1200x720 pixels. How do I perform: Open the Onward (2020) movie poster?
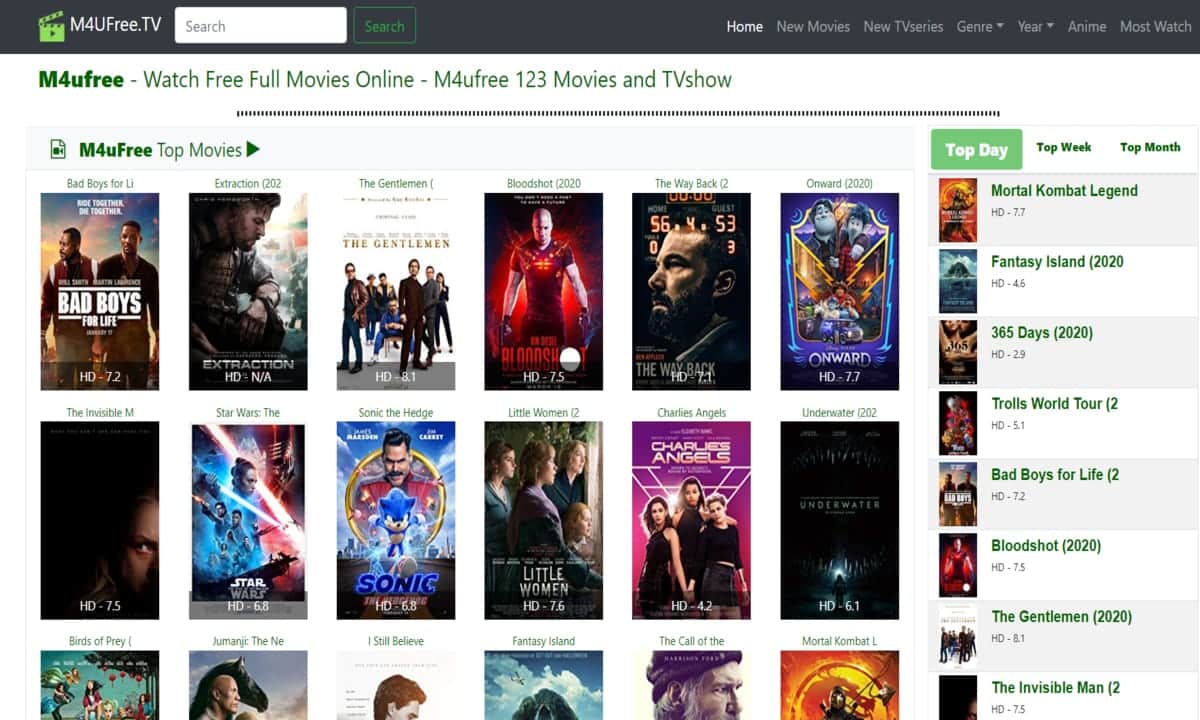[839, 291]
